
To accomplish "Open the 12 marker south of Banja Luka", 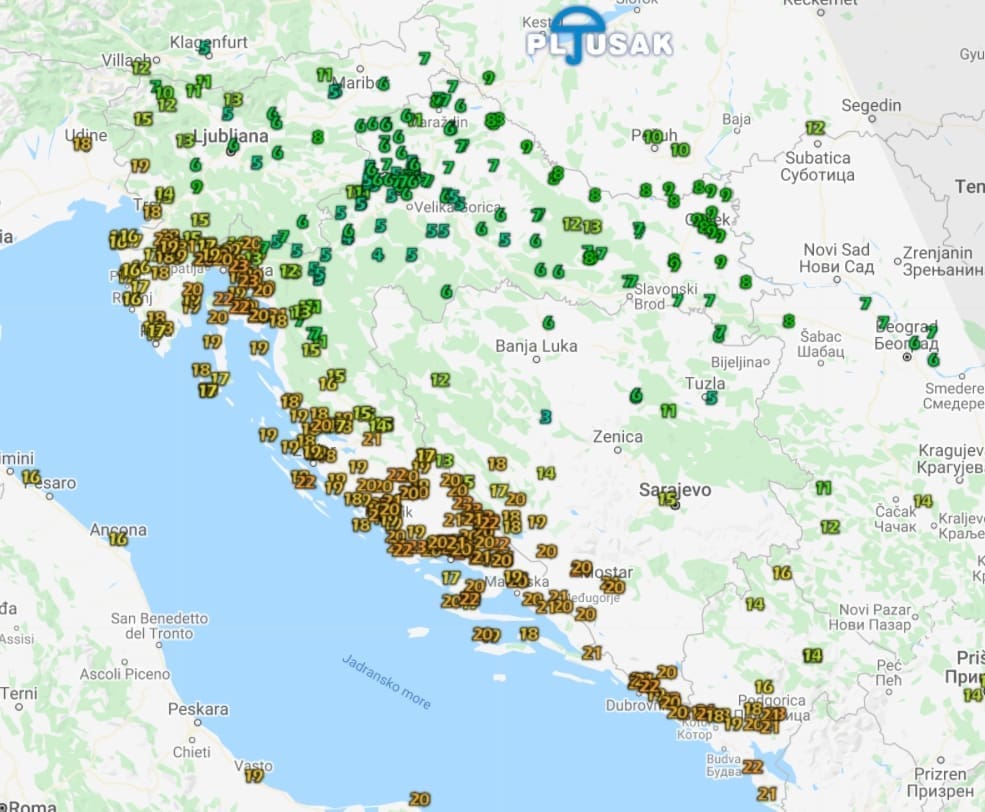I will 440,379.
